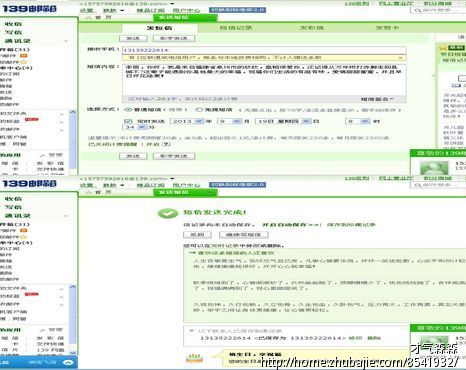Toggle the 定时发送 scheduled send checkbox
The height and width of the screenshot is (370, 466).
click(x=128, y=121)
